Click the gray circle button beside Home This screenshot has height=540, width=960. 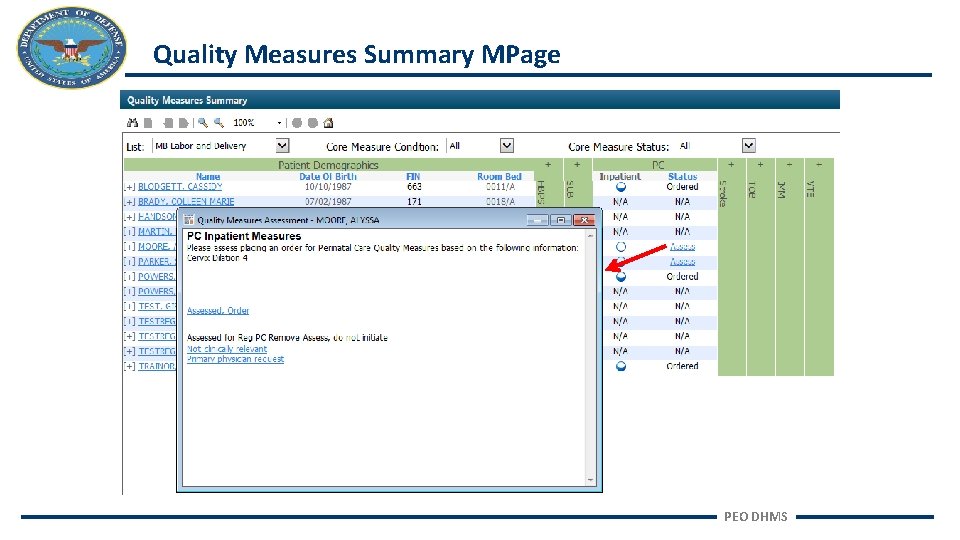pyautogui.click(x=313, y=123)
